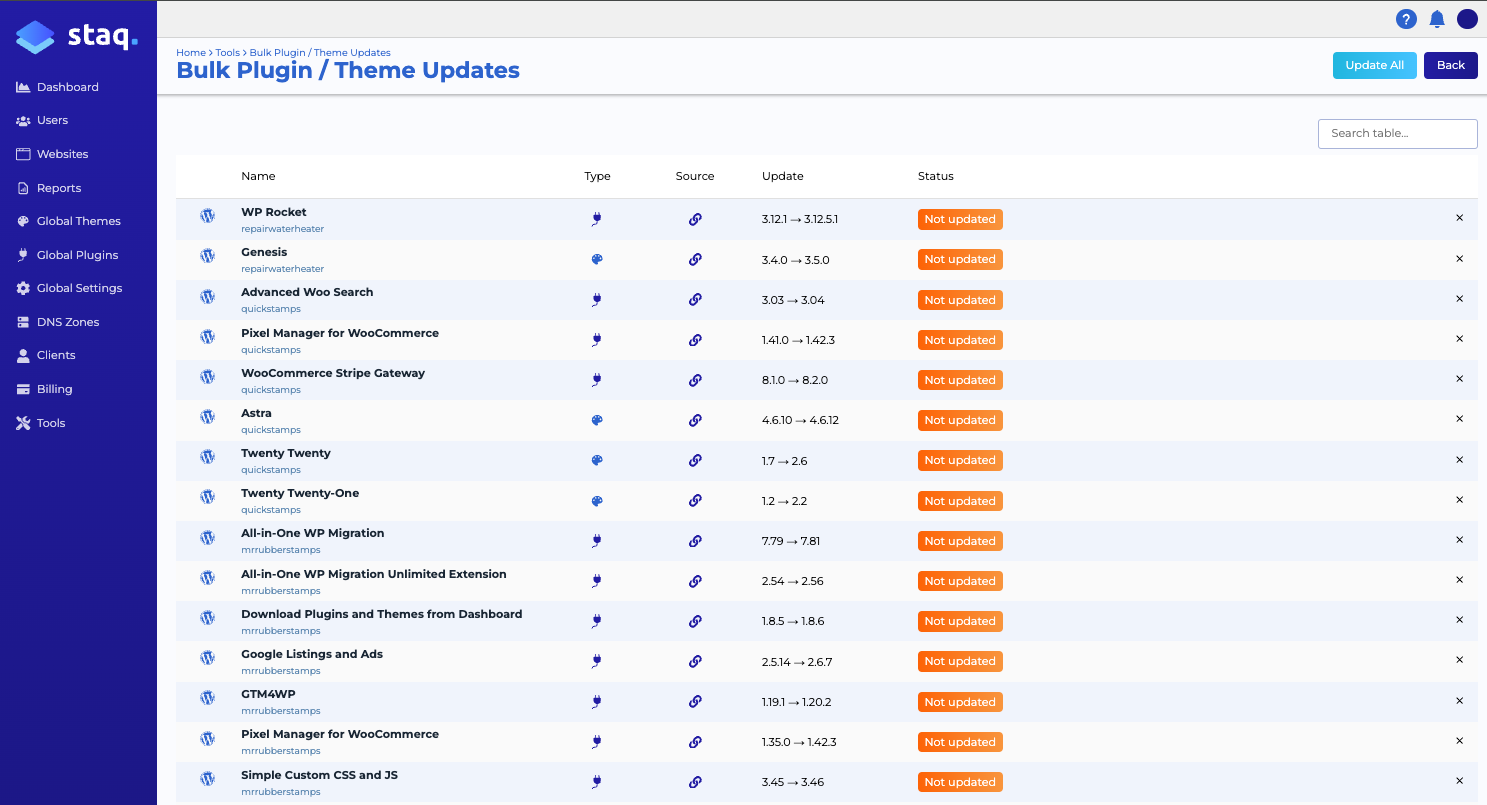Open Global Themes in the sidebar
1487x805 pixels.
click(x=68, y=221)
